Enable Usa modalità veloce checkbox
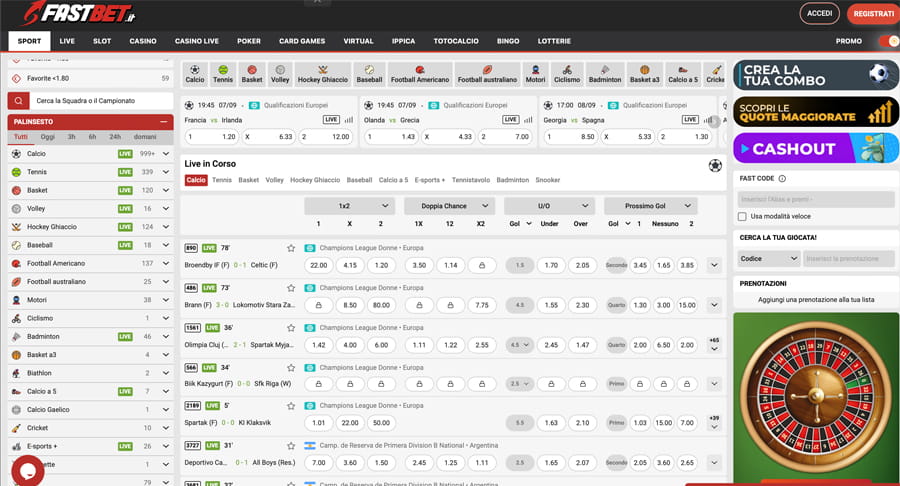 742,216
